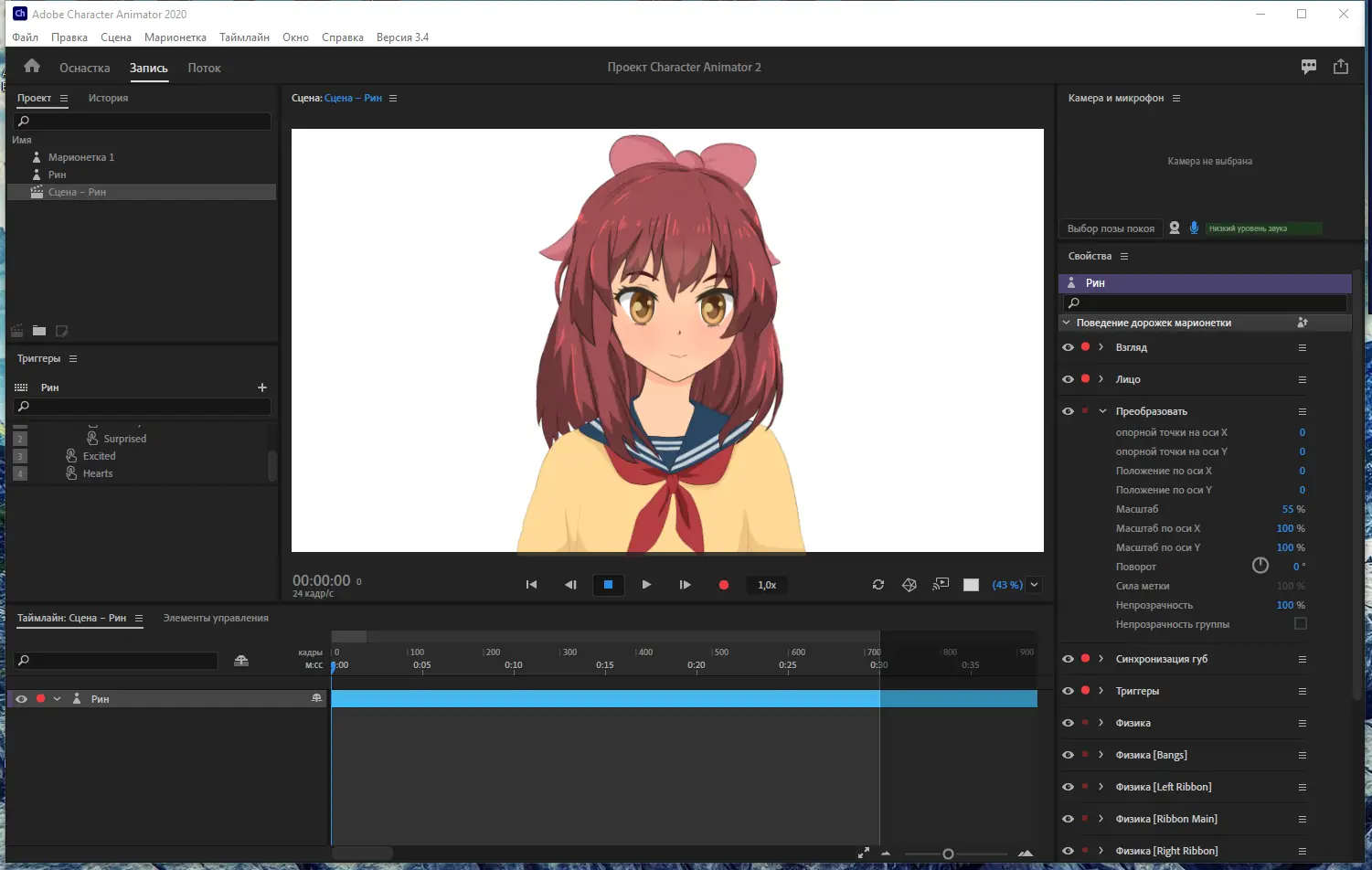Click the Home icon in workspace bar

pyautogui.click(x=32, y=67)
